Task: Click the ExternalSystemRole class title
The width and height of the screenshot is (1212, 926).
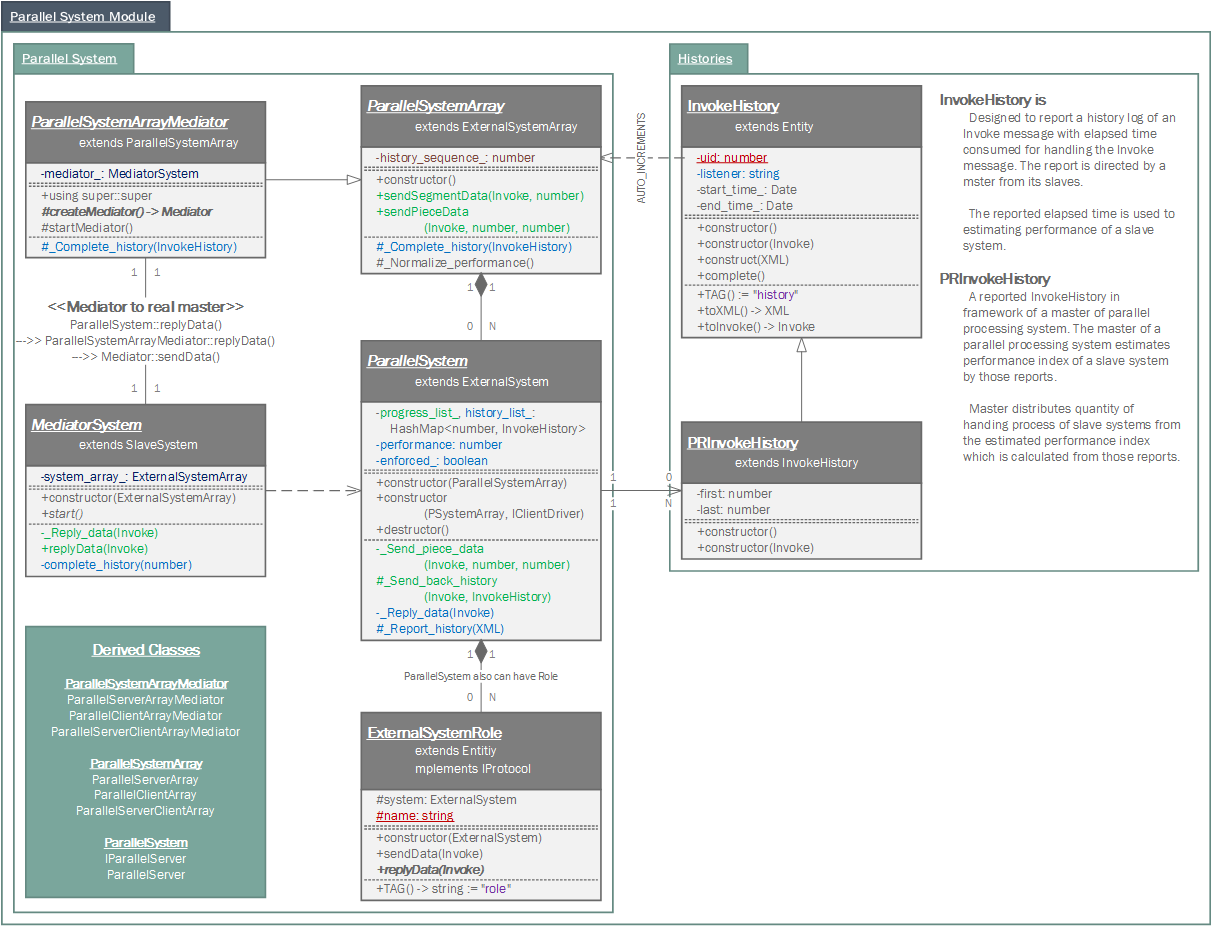Action: [435, 733]
